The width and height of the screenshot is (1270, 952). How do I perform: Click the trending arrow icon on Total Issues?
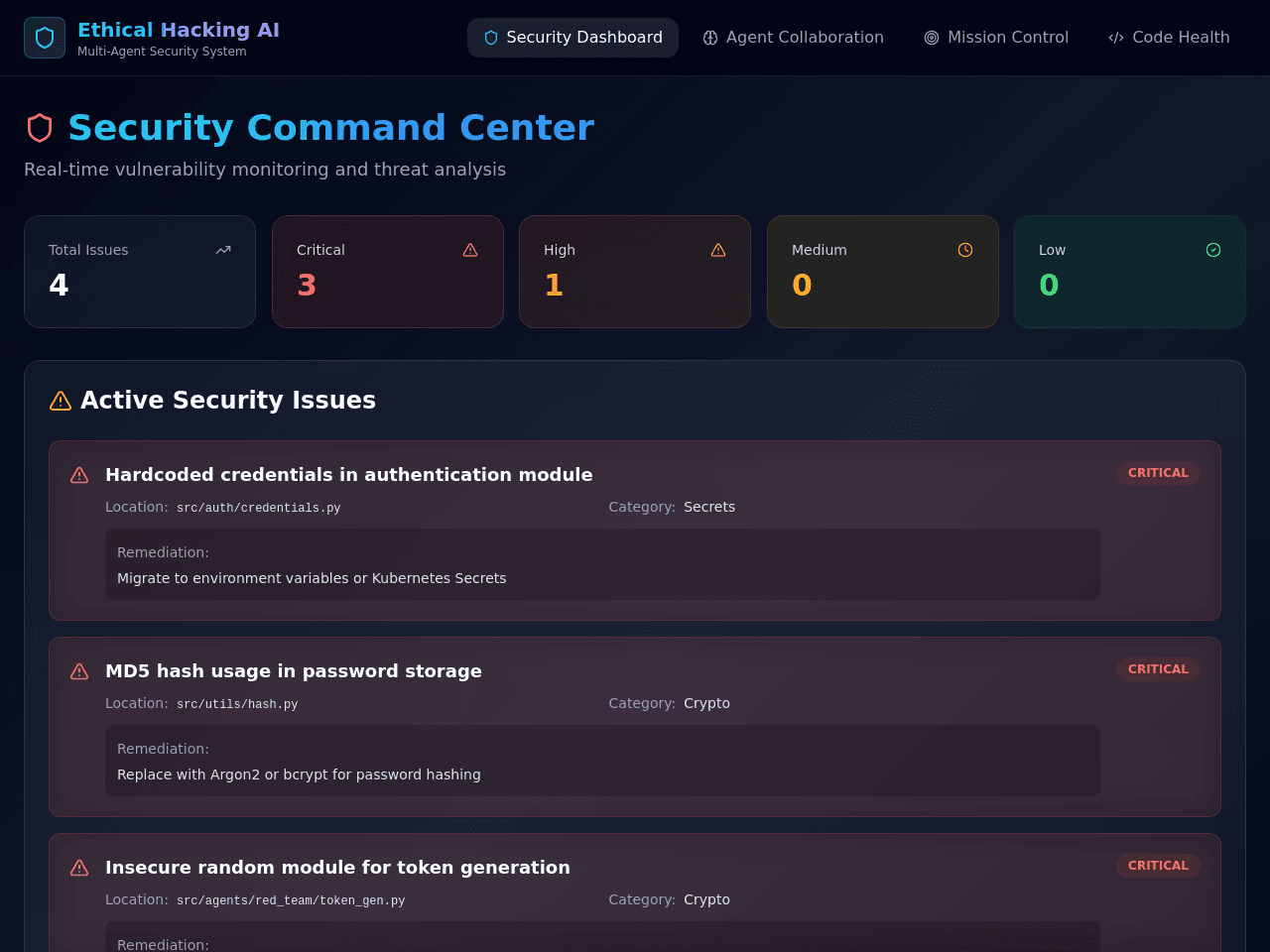tap(223, 250)
